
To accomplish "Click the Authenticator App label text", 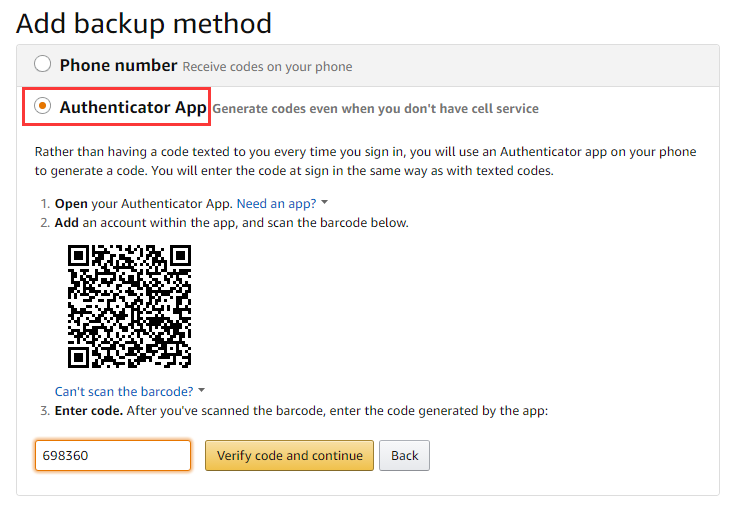I will coord(132,107).
